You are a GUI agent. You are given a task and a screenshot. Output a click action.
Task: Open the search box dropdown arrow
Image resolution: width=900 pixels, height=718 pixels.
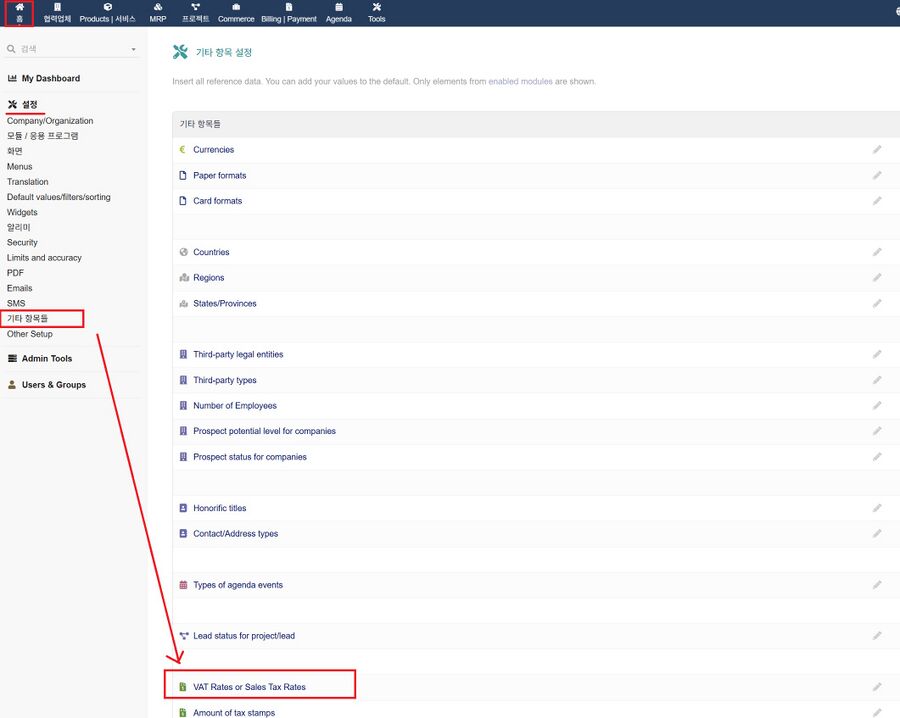tap(133, 49)
